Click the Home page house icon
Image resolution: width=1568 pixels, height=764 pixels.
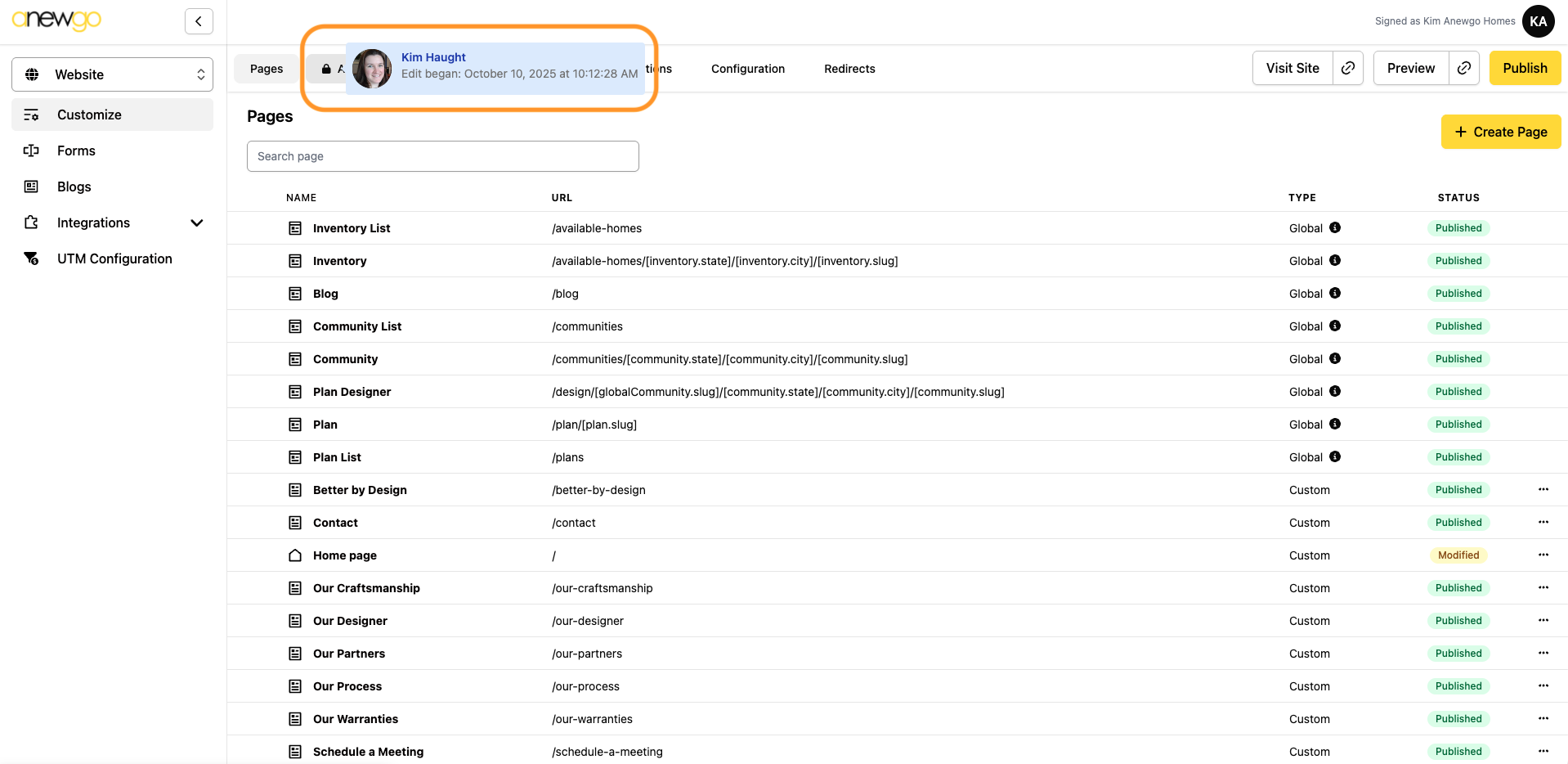pos(295,555)
